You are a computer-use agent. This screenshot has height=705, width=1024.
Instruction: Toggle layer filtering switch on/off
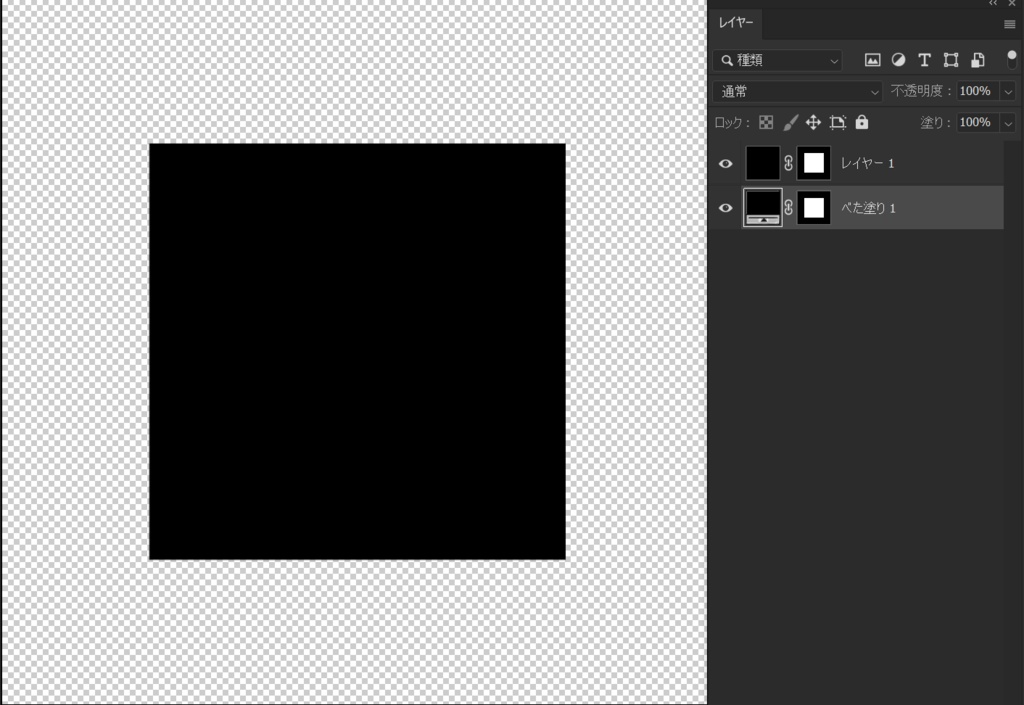(1012, 59)
